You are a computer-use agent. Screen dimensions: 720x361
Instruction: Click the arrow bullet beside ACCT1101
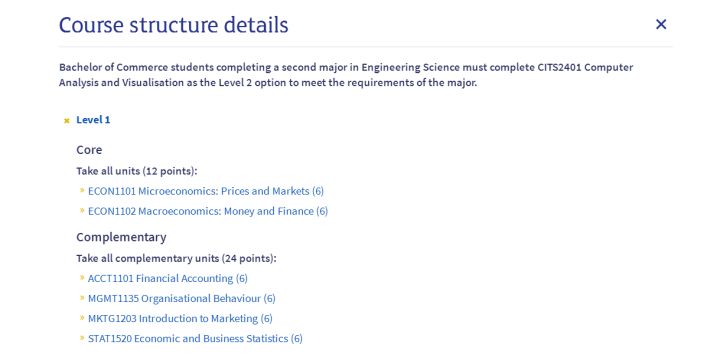pos(82,277)
